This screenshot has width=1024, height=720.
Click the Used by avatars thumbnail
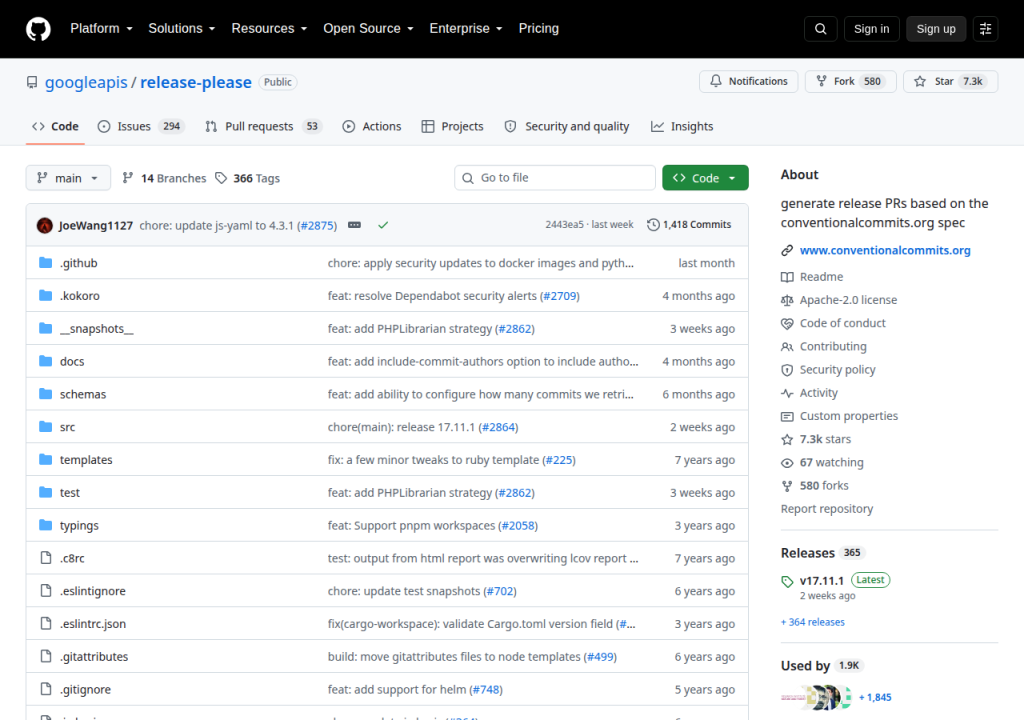[x=816, y=697]
